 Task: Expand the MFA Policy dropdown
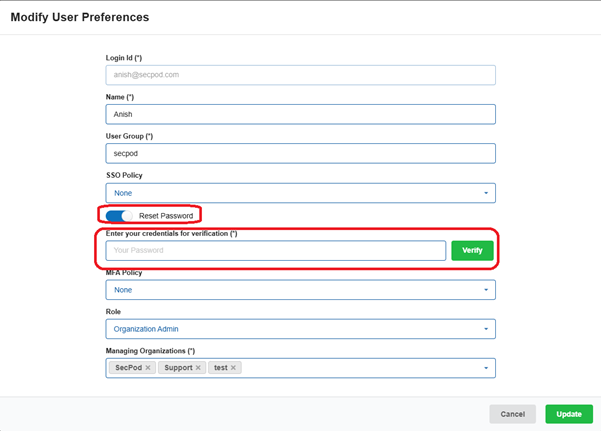point(300,290)
